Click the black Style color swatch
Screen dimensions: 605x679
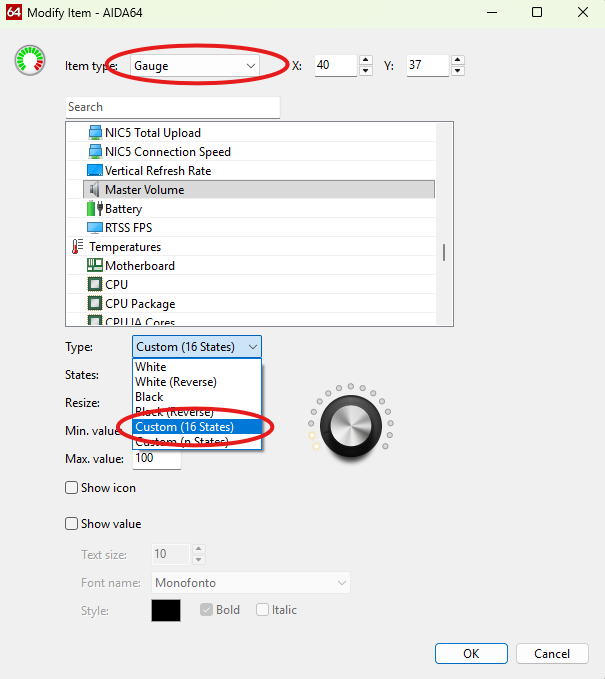point(165,610)
